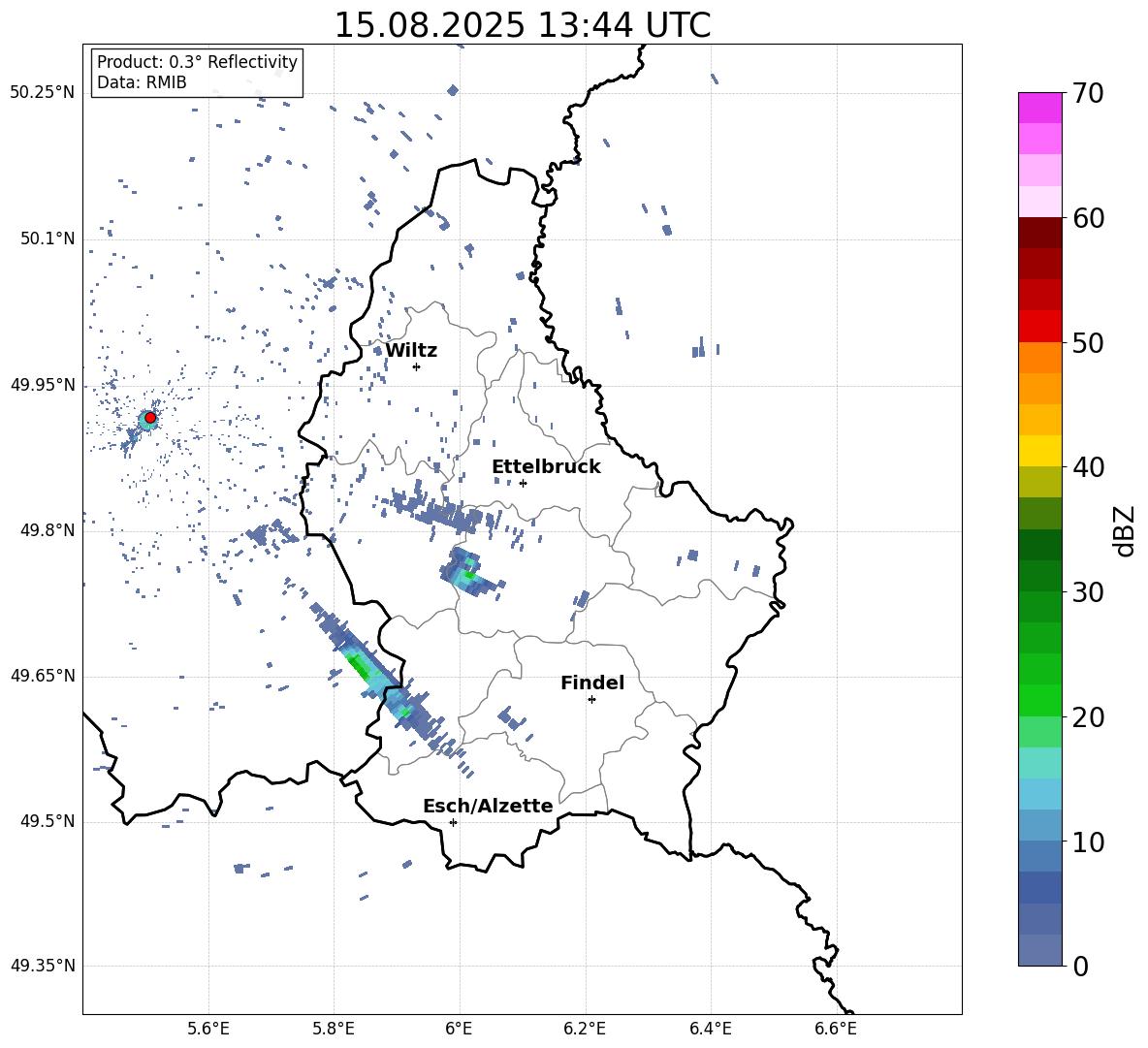Viewport: 1148px width, 1048px height.
Task: Click the longitude label '6°E'
Action: click(459, 1029)
